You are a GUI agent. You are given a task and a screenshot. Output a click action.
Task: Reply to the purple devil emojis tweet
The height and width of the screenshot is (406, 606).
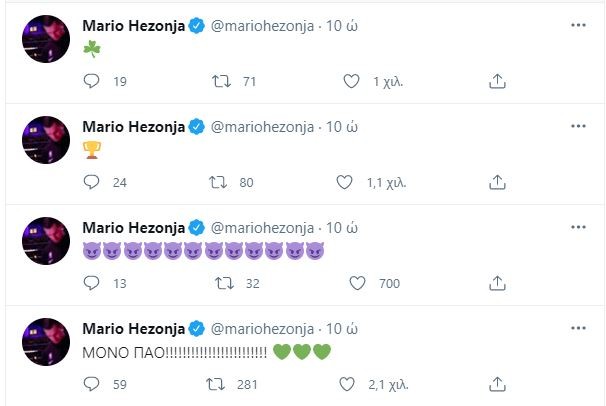pos(92,283)
